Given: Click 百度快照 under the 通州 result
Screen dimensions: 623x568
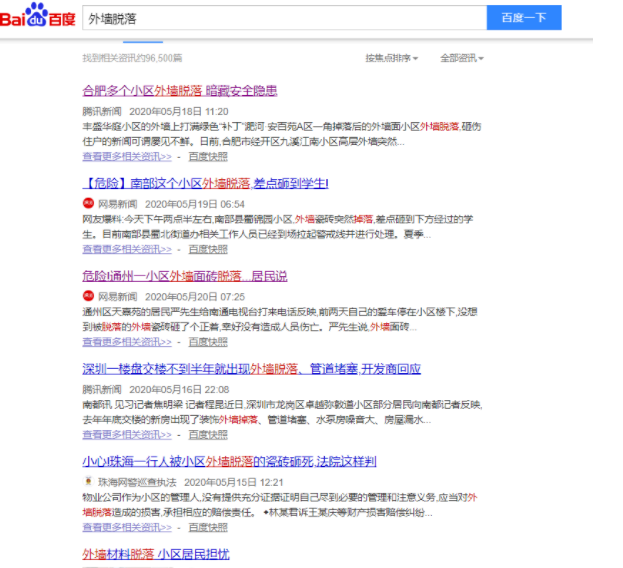Looking at the screenshot, I should pyautogui.click(x=208, y=342).
